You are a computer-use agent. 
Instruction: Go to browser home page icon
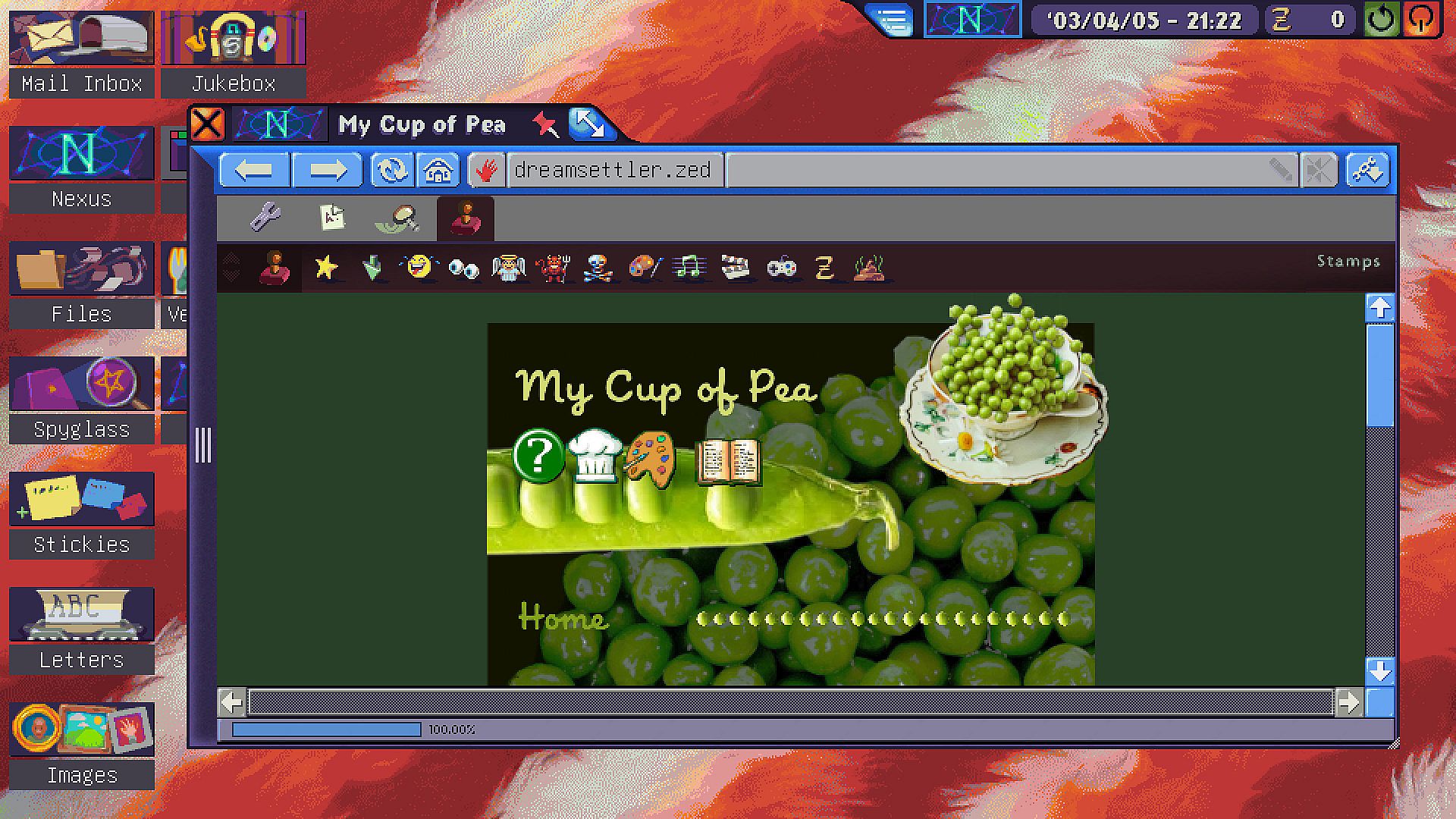pos(438,170)
